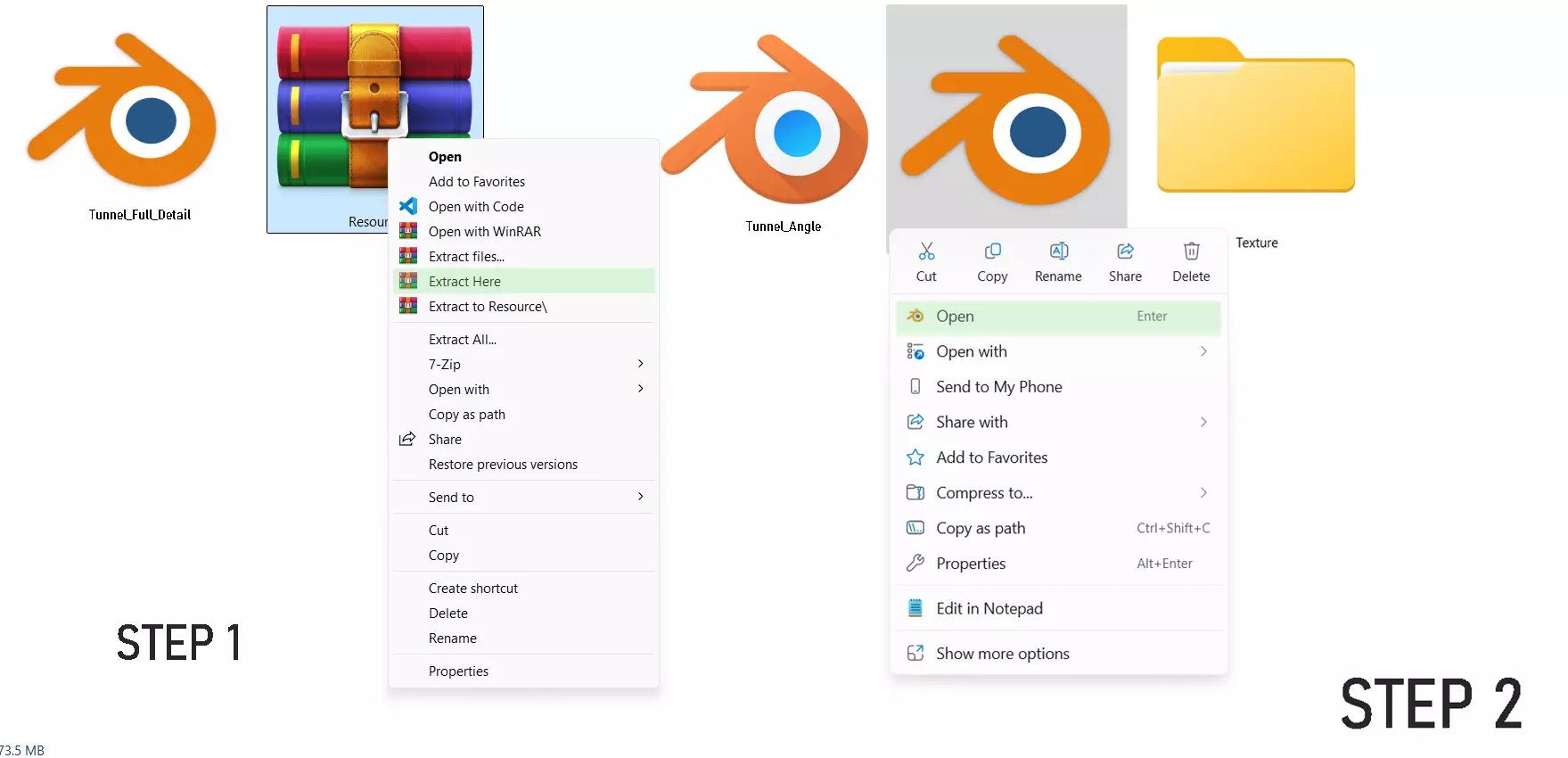The image size is (1568, 758).
Task: Choose Copy in classic context menu
Action: 523,555
